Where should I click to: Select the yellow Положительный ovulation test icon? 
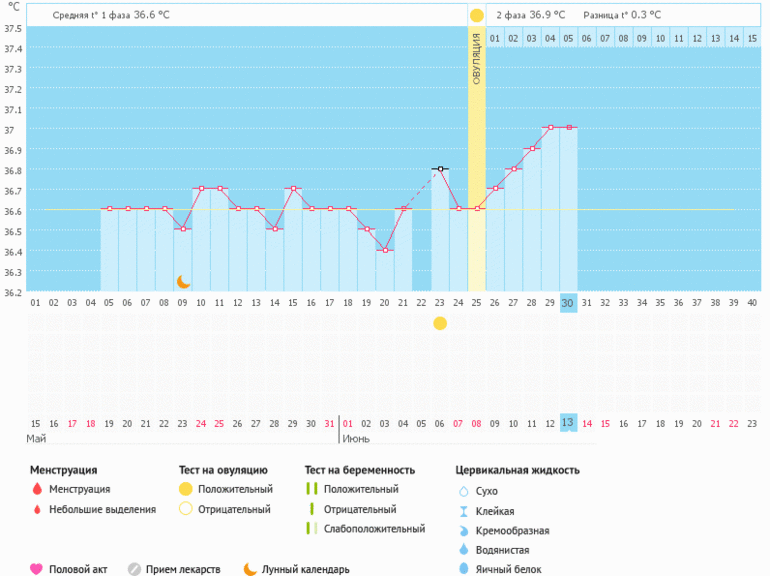point(185,489)
